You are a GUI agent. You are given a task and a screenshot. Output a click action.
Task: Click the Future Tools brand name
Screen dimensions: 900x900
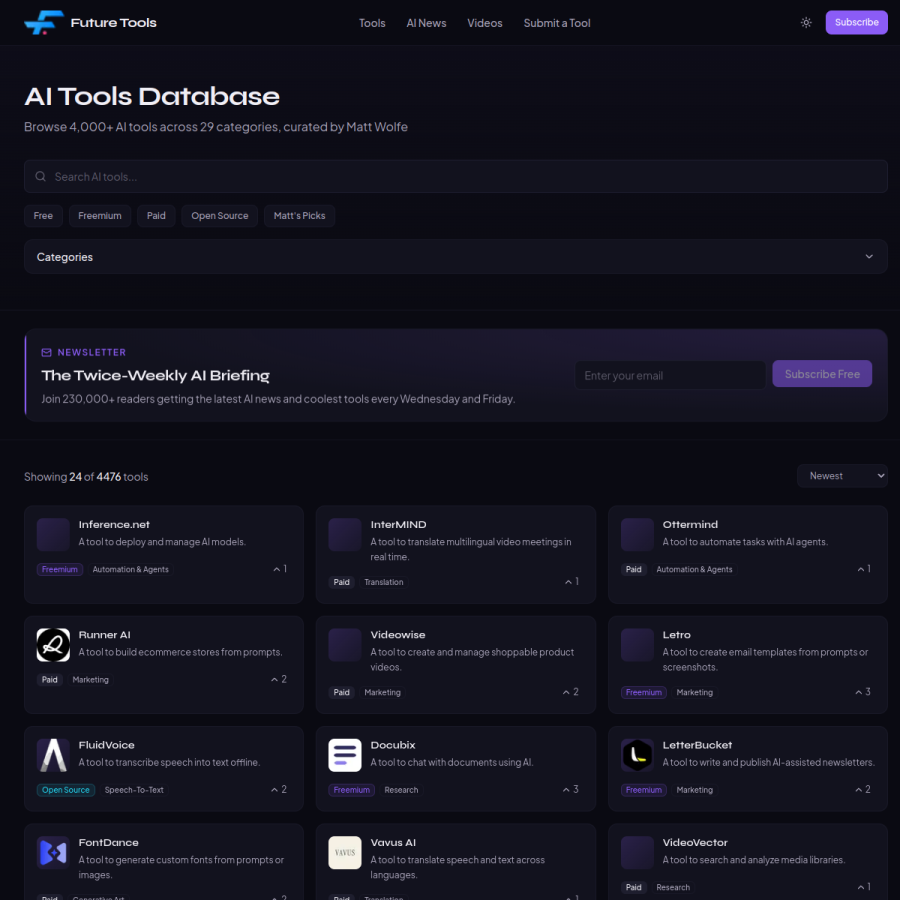114,22
